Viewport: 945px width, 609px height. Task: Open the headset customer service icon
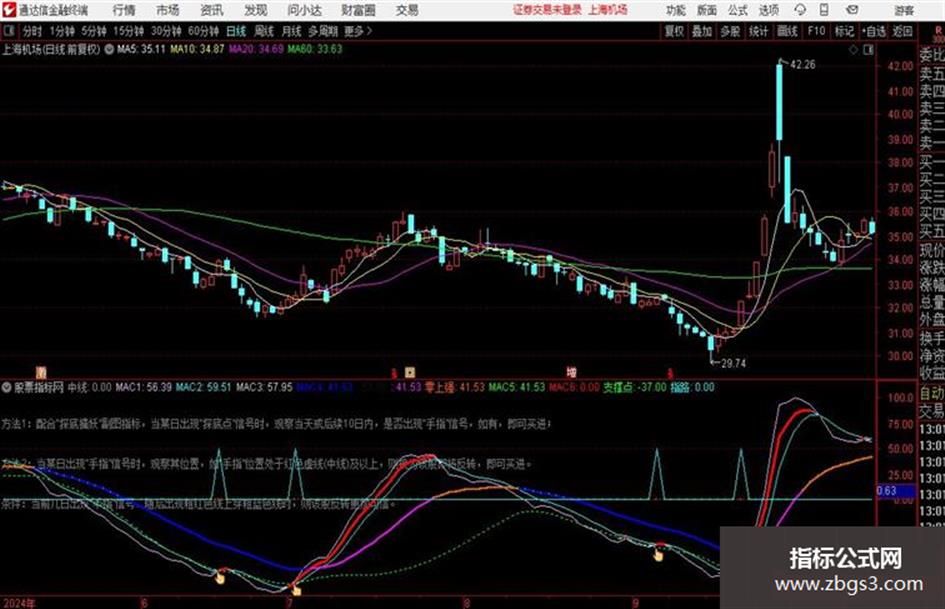pyautogui.click(x=800, y=10)
